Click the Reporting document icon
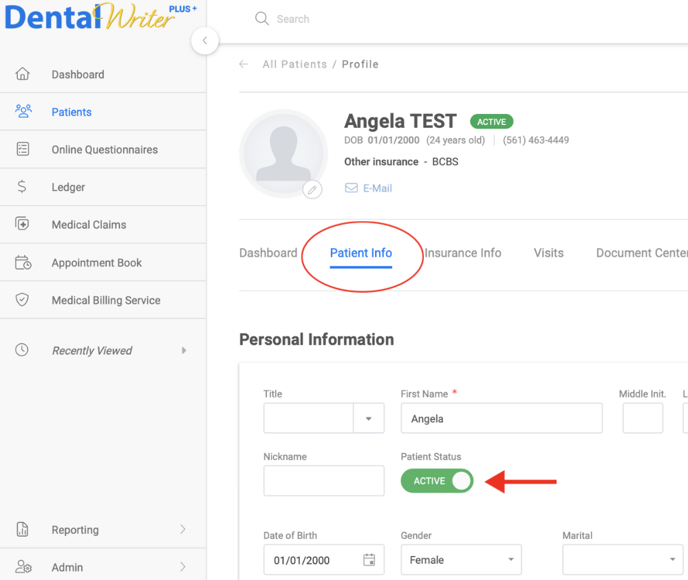Viewport: 688px width, 580px height. tap(22, 529)
